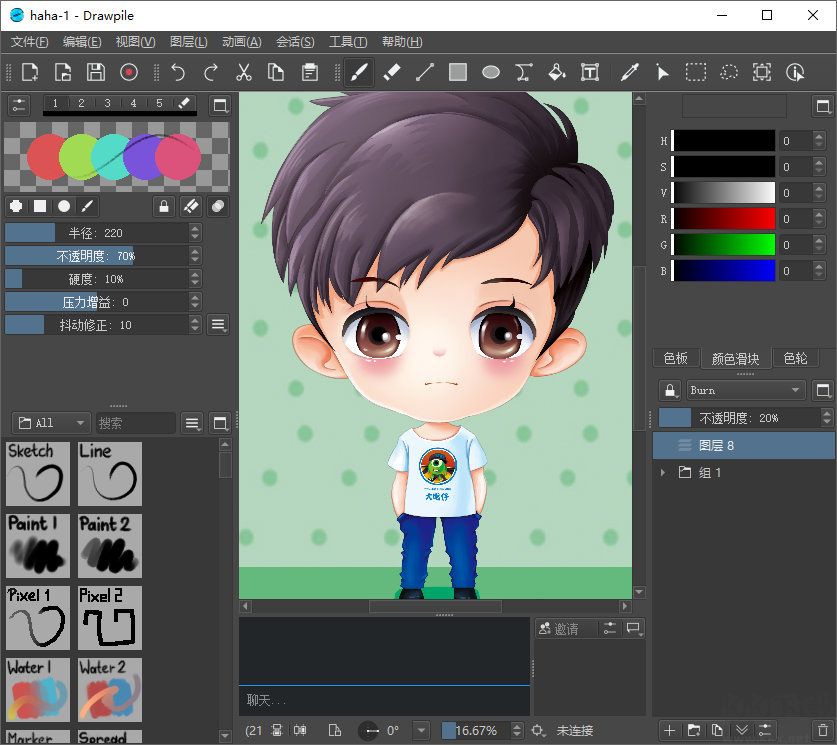Select the Annotation text tool
Screen dimensions: 837x745
[x=591, y=72]
